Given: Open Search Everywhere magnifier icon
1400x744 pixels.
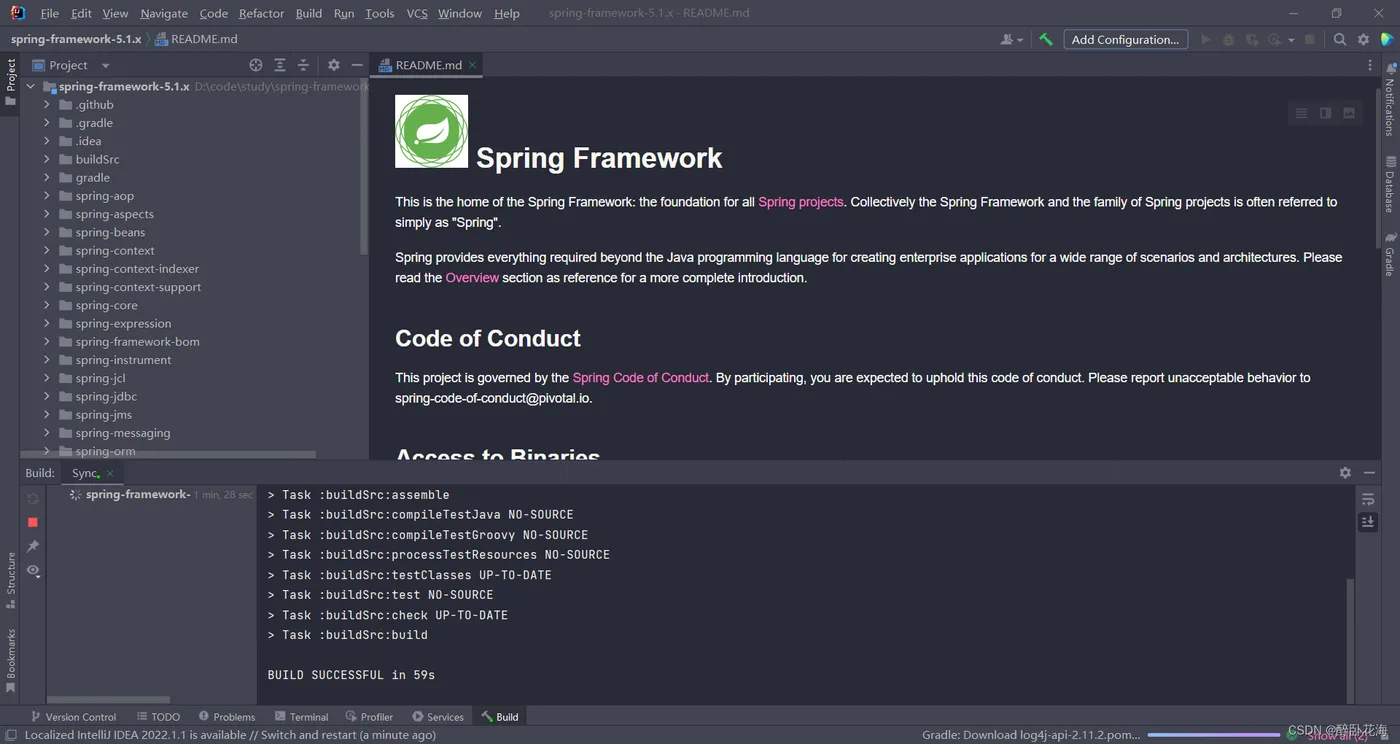Looking at the screenshot, I should click(x=1340, y=40).
